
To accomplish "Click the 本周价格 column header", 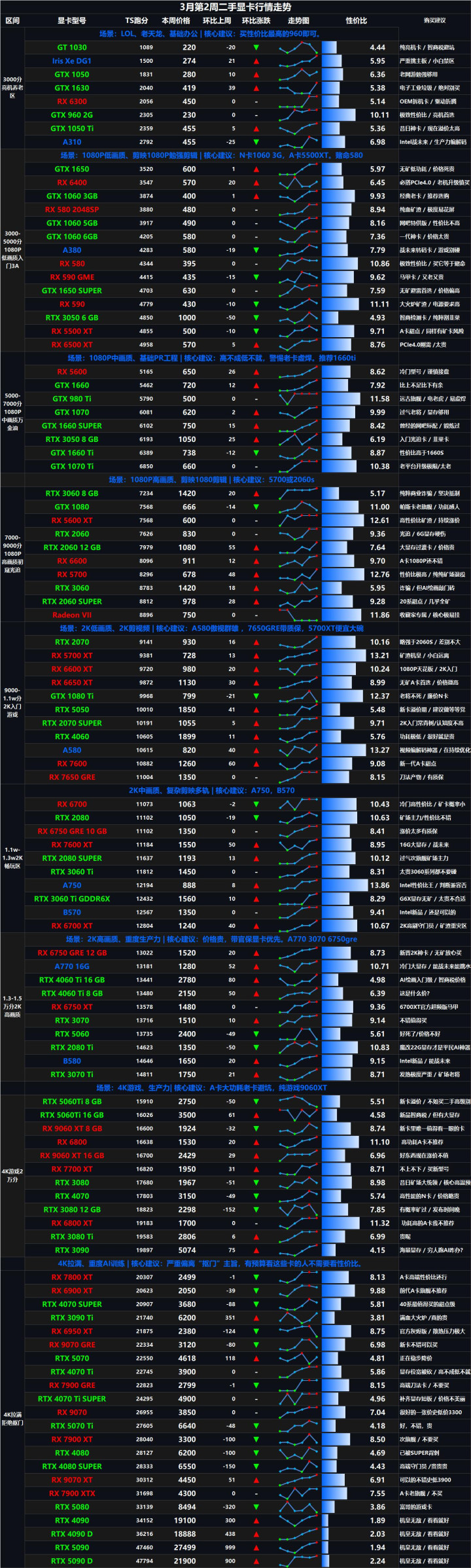I will (176, 21).
